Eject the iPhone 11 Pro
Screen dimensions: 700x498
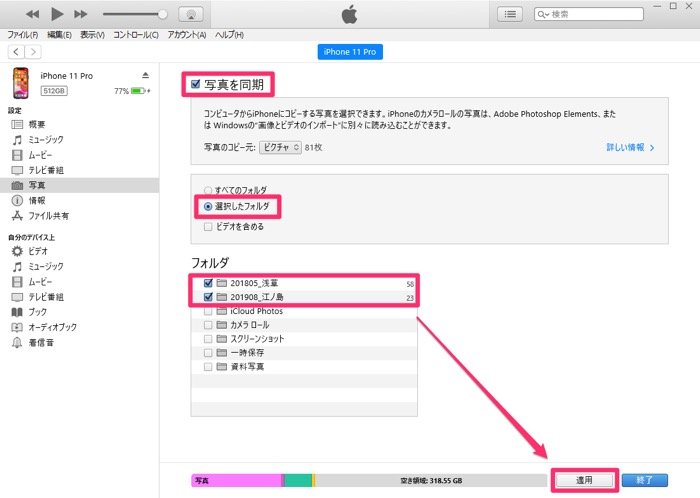tap(145, 75)
